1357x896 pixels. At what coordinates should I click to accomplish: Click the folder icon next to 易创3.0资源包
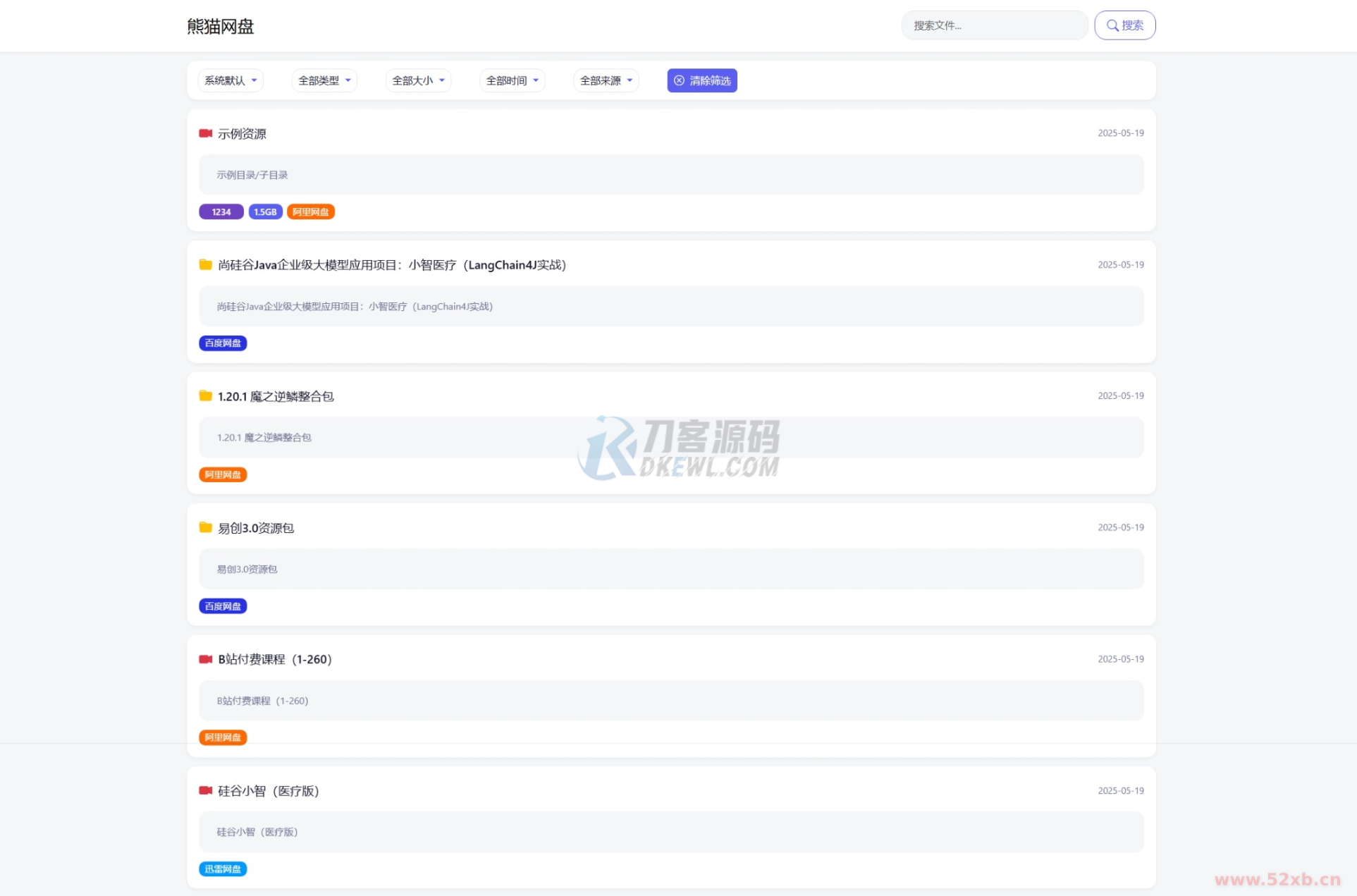click(x=205, y=527)
